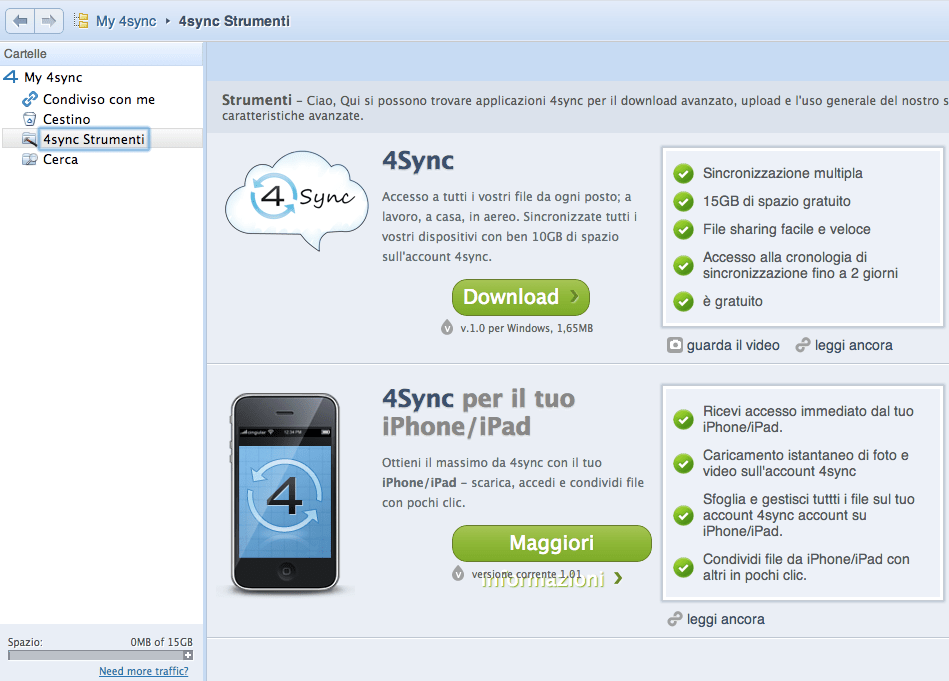Click the Spazio storage usage bar
The height and width of the screenshot is (681, 949).
pyautogui.click(x=100, y=655)
